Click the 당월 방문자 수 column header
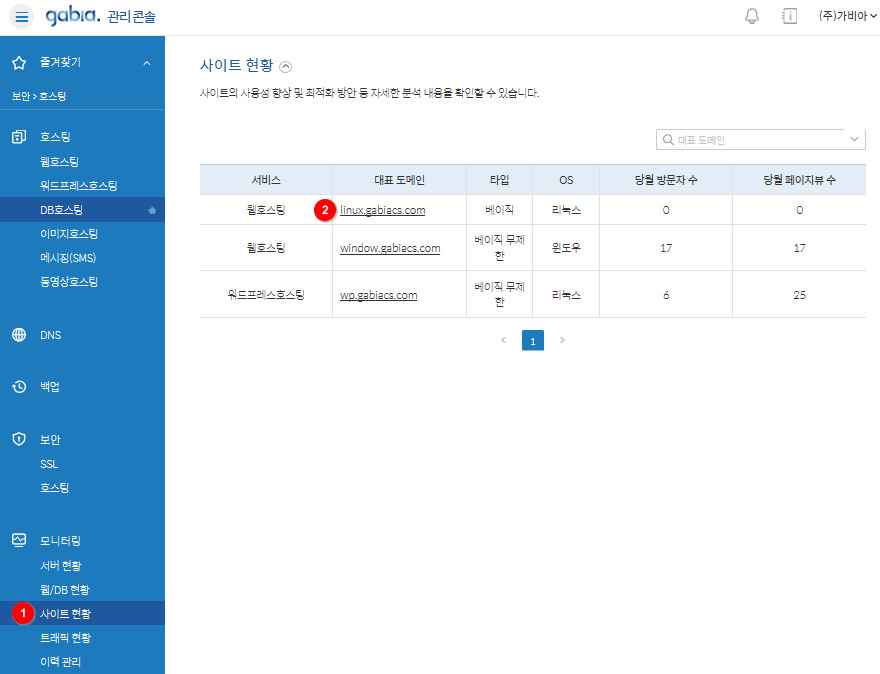Viewport: 880px width, 674px height. (x=666, y=180)
